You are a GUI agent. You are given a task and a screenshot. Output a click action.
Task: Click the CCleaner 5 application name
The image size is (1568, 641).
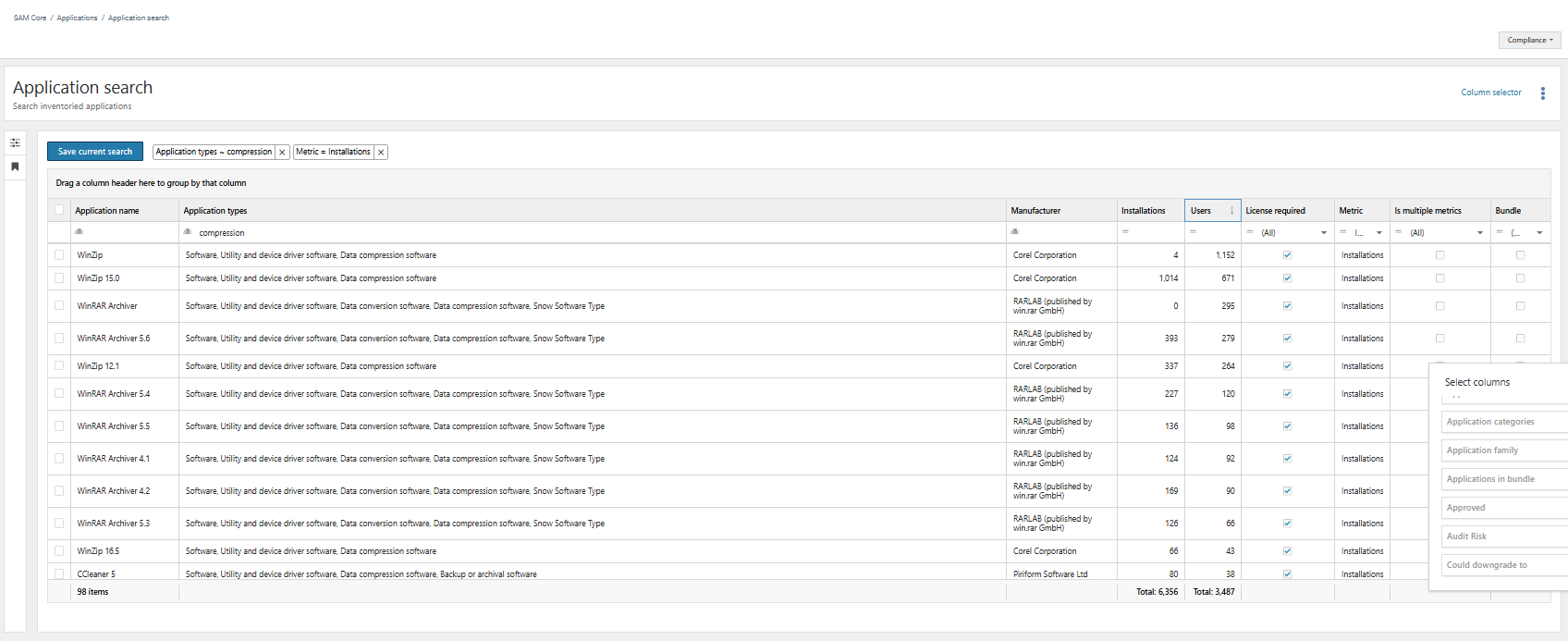(96, 574)
